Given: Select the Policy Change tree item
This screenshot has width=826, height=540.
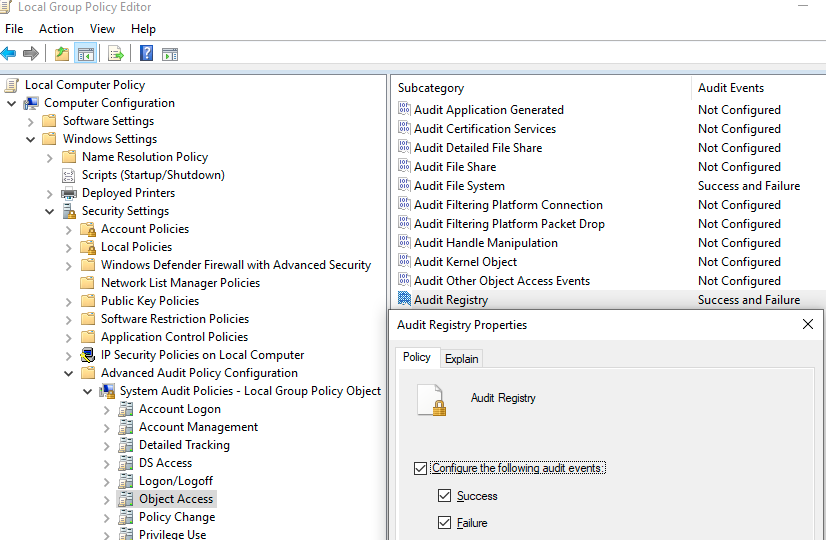Looking at the screenshot, I should [177, 516].
